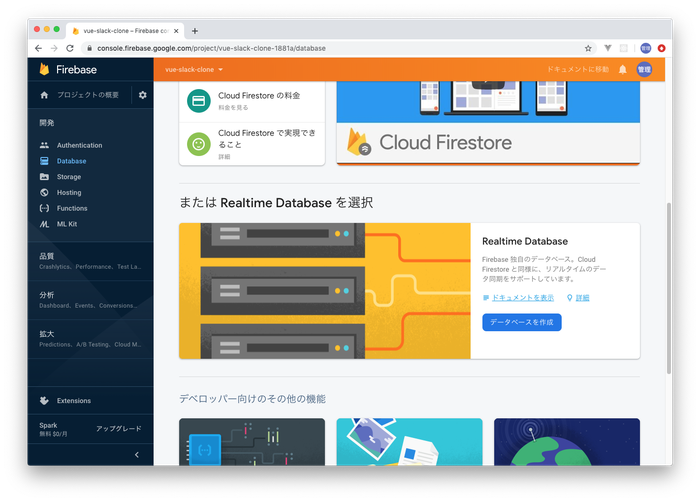The image size is (700, 502).
Task: Click the Vue devtools extension icon
Action: [608, 48]
